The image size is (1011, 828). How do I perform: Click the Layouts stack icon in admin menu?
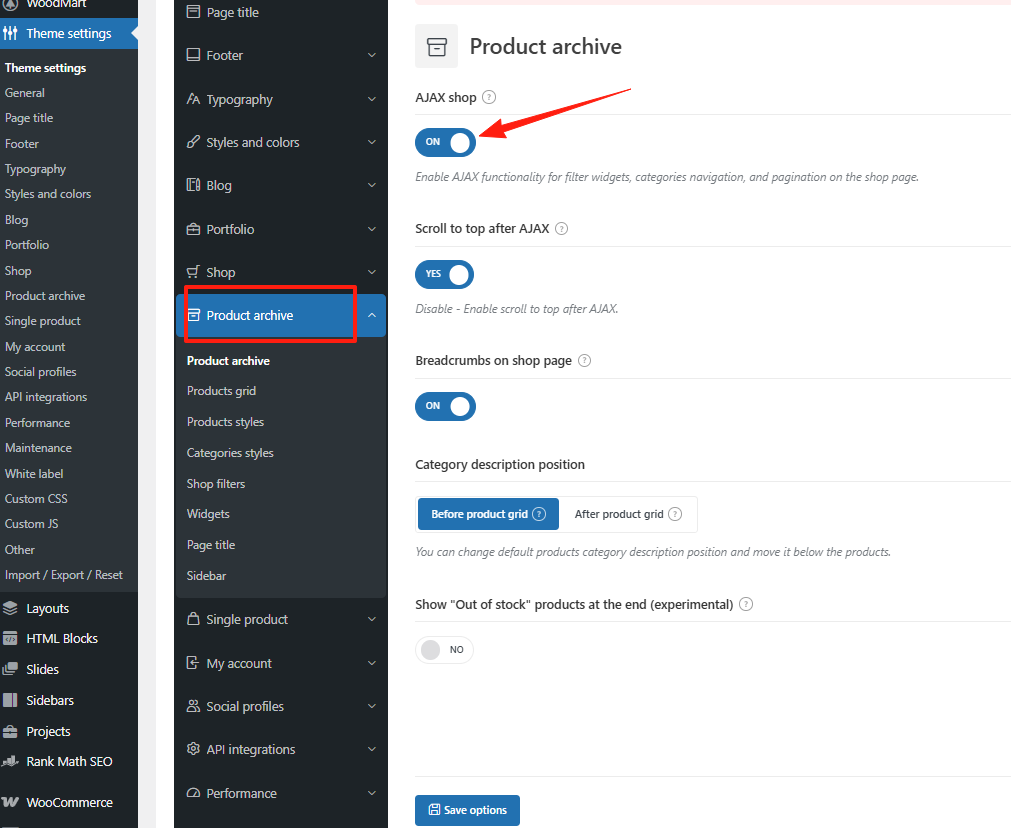[x=11, y=608]
